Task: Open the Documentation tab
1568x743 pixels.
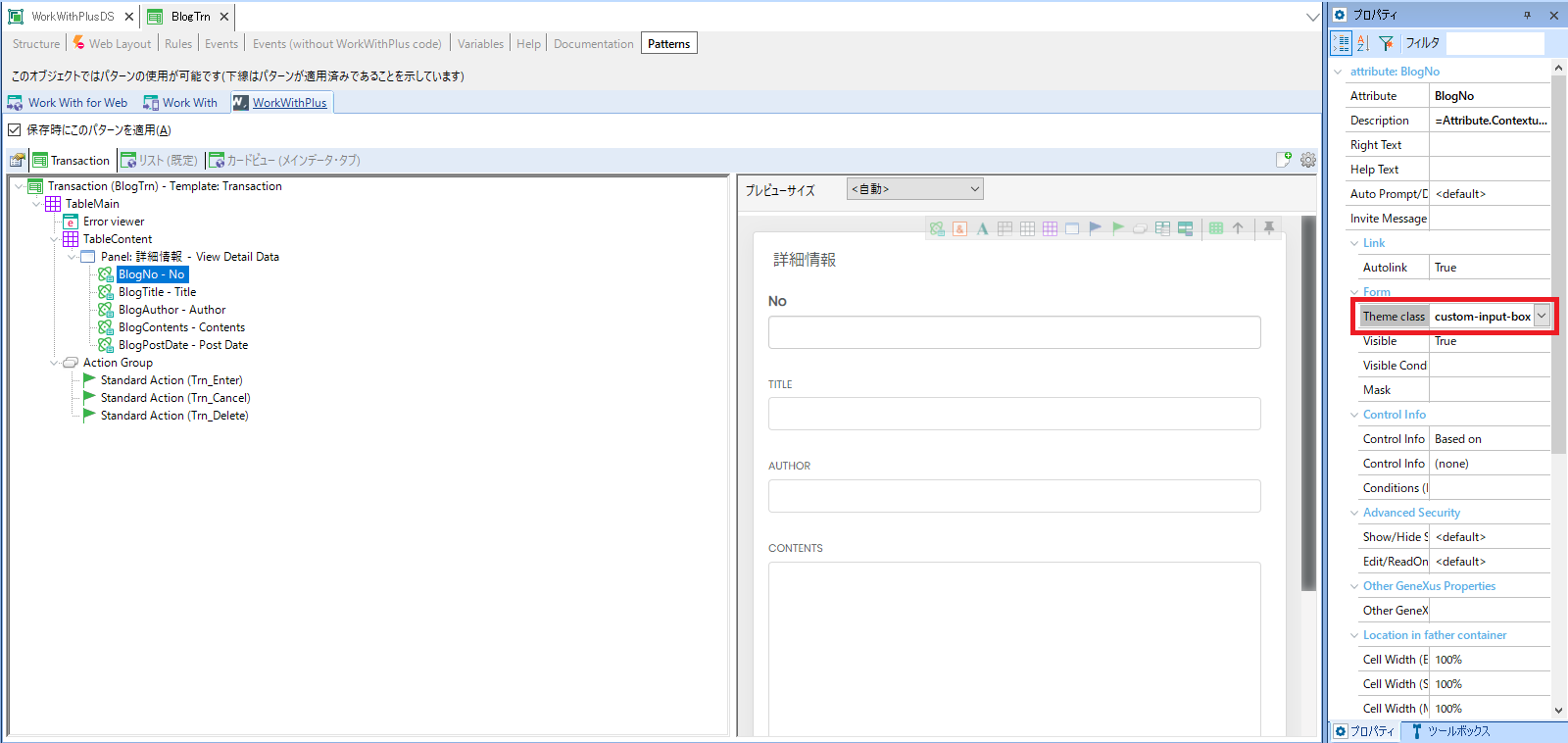Action: pyautogui.click(x=594, y=43)
